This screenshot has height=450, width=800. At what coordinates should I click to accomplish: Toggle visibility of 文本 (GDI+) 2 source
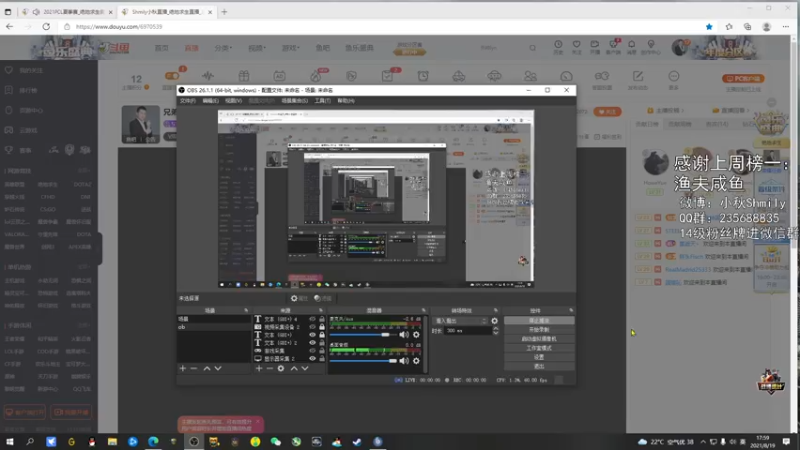tap(312, 343)
